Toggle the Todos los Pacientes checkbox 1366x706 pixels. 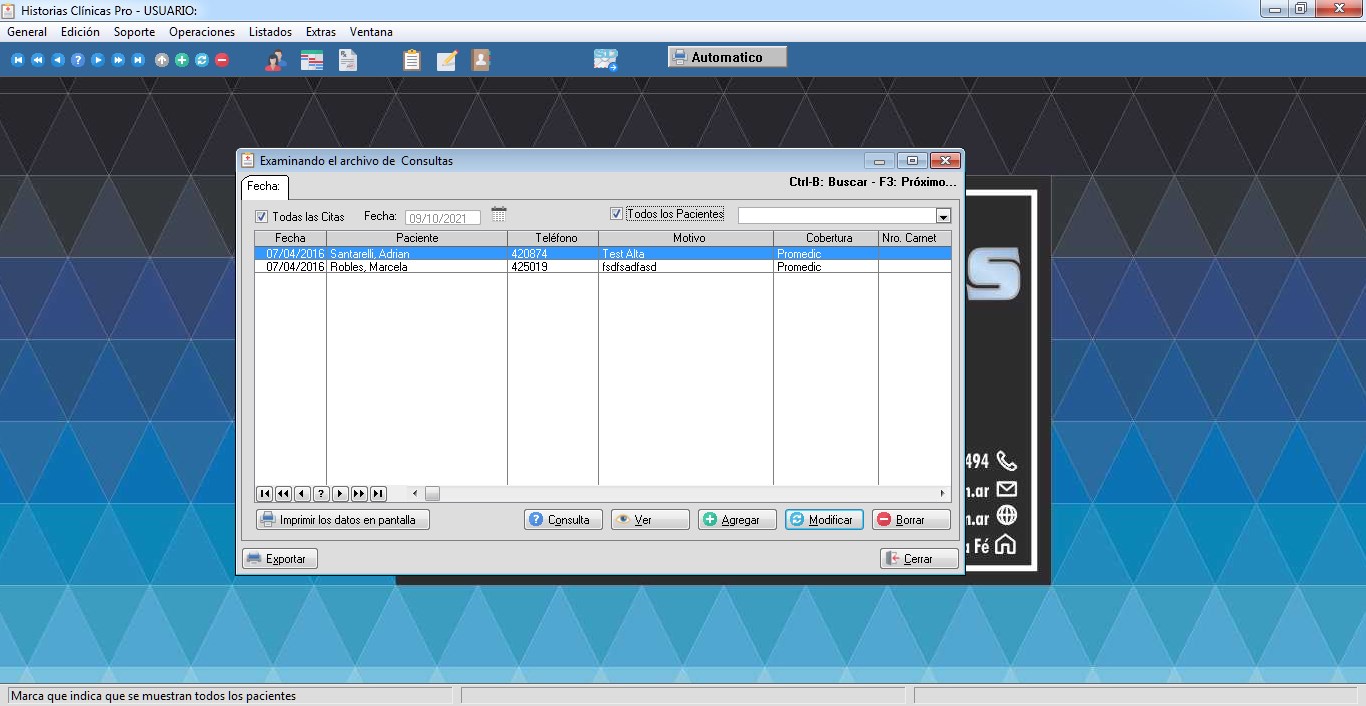[x=617, y=214]
